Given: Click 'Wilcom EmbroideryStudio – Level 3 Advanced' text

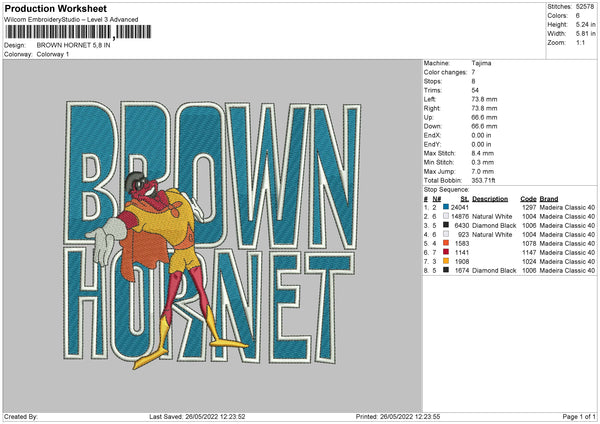Looking at the screenshot, I should point(71,20).
